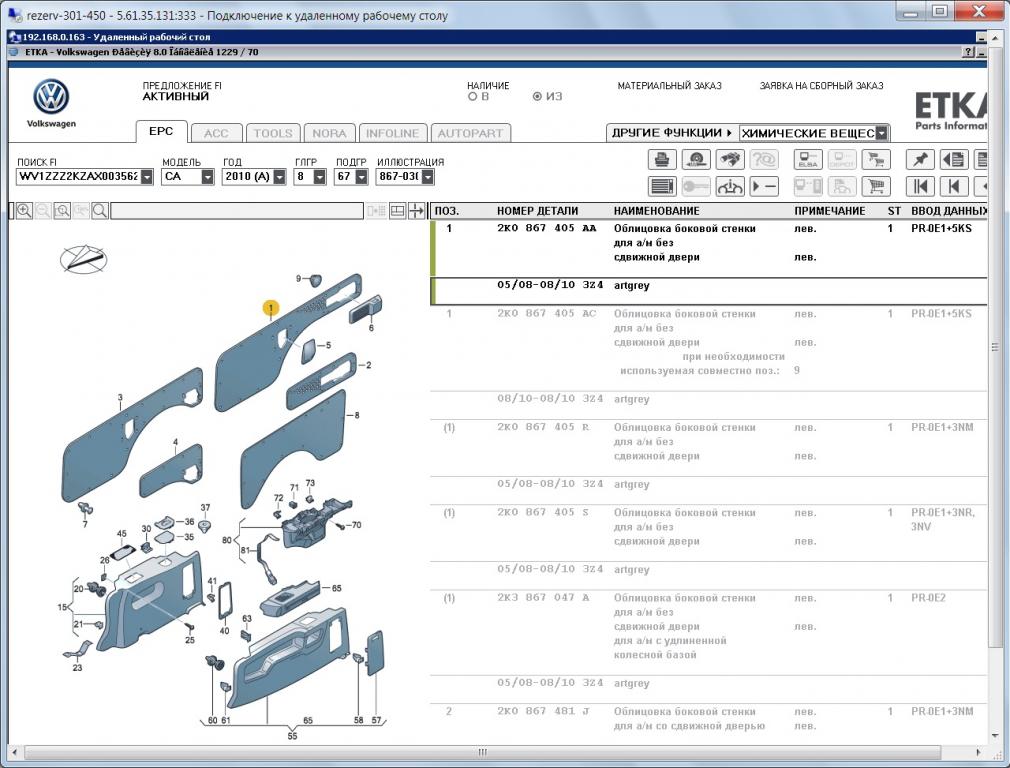The image size is (1010, 768).
Task: Click the horizontal scrollbar thumb
Action: (x=482, y=752)
